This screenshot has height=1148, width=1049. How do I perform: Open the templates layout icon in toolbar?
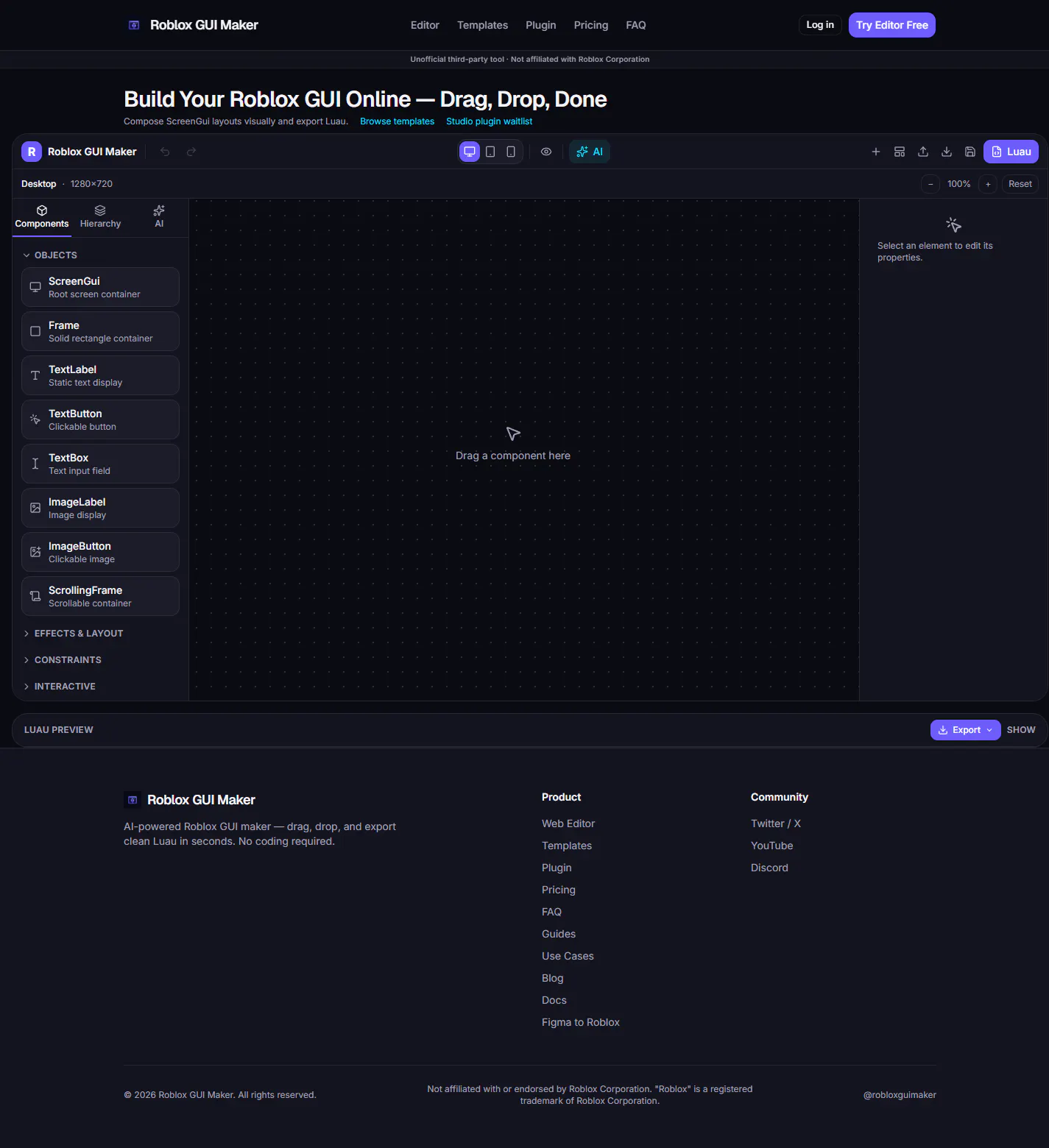coord(900,152)
